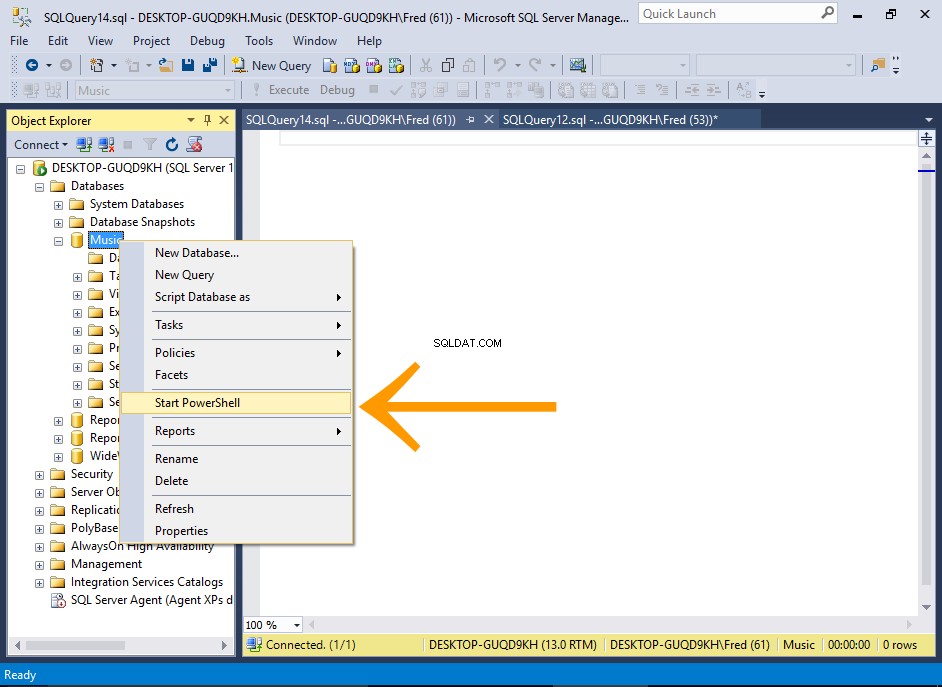This screenshot has width=942, height=687.
Task: Click the Find in Files icon
Action: click(x=878, y=65)
